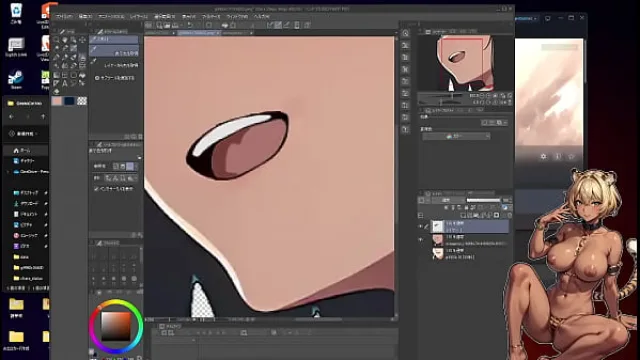Toggle the checkbox at the bottom of tool property panel
640x360 pixels.
click(96, 189)
